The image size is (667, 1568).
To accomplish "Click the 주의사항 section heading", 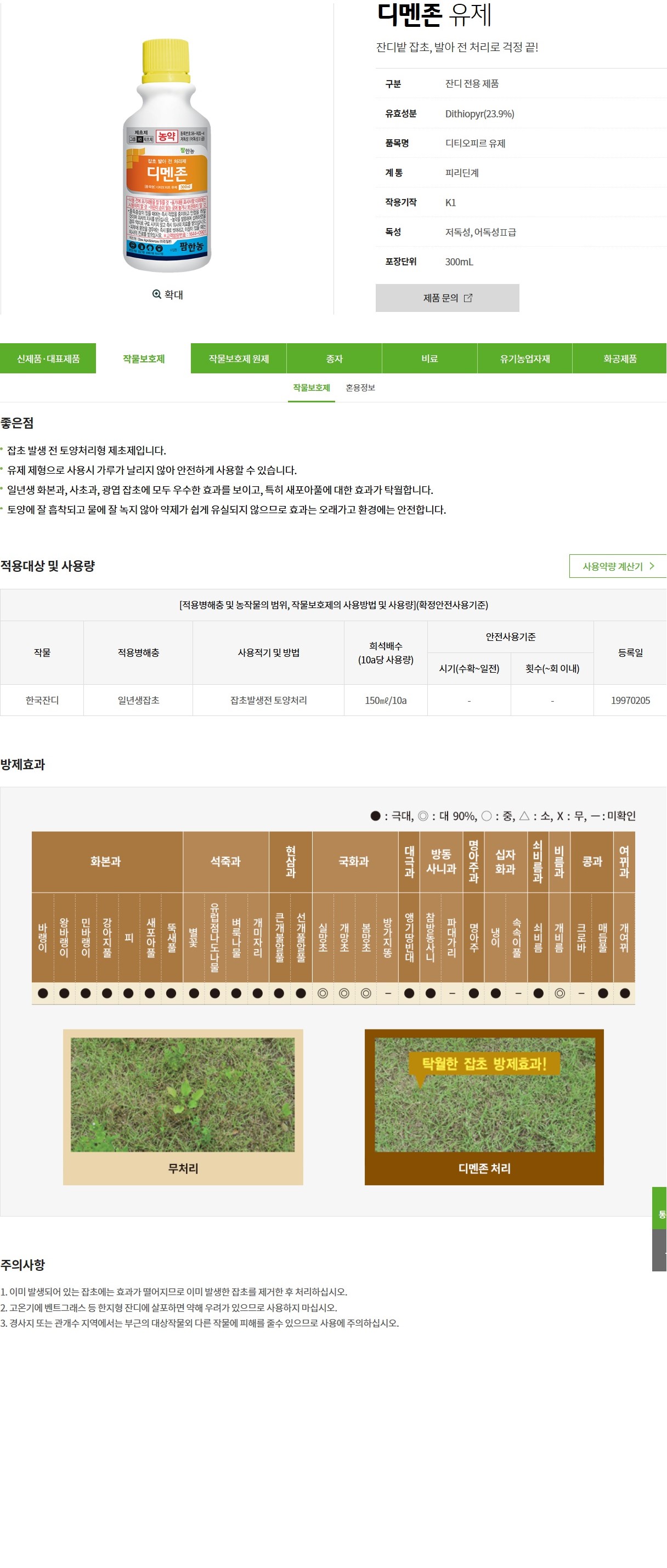I will tap(22, 1264).
